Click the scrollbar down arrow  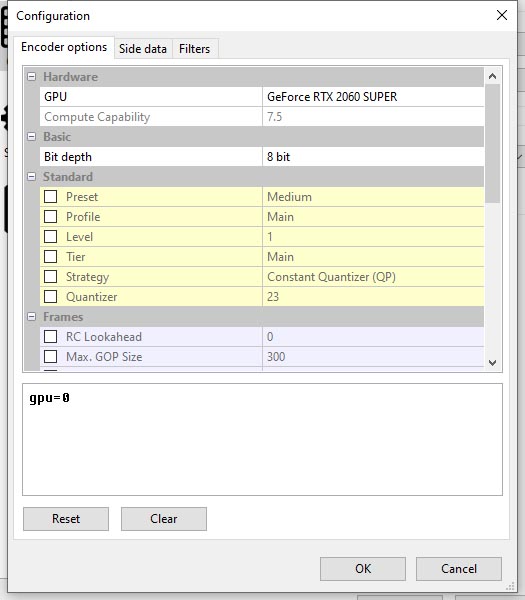(493, 362)
